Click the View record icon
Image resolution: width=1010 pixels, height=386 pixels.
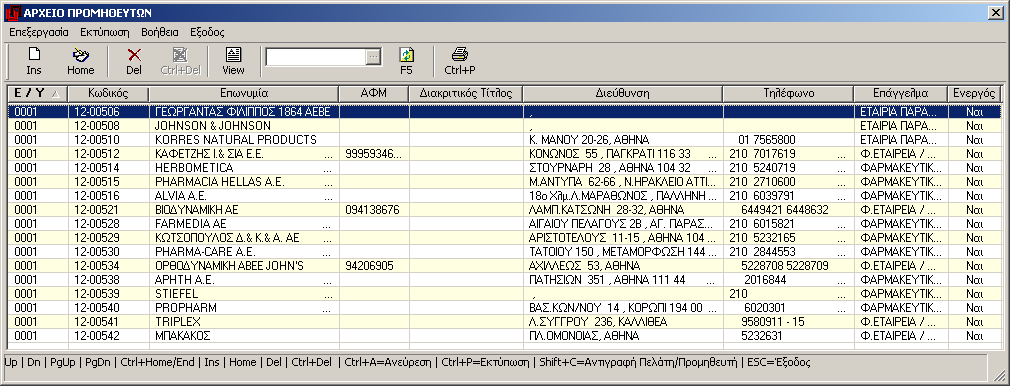click(x=233, y=55)
